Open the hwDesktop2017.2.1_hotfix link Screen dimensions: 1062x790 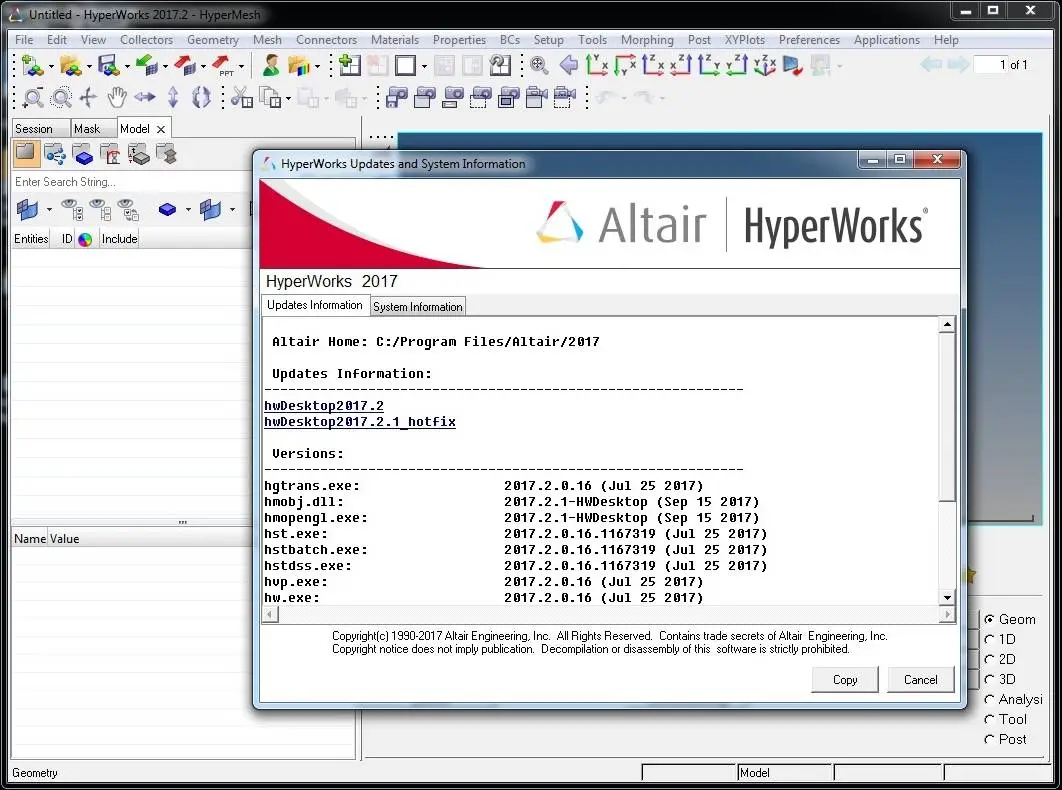tap(360, 422)
